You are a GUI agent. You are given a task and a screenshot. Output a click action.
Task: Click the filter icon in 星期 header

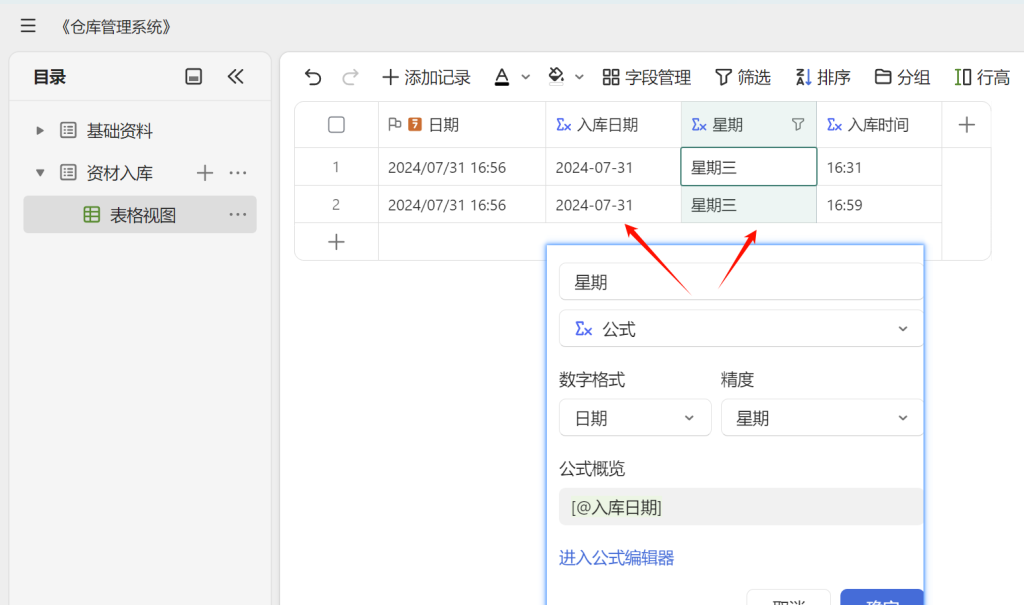797,124
